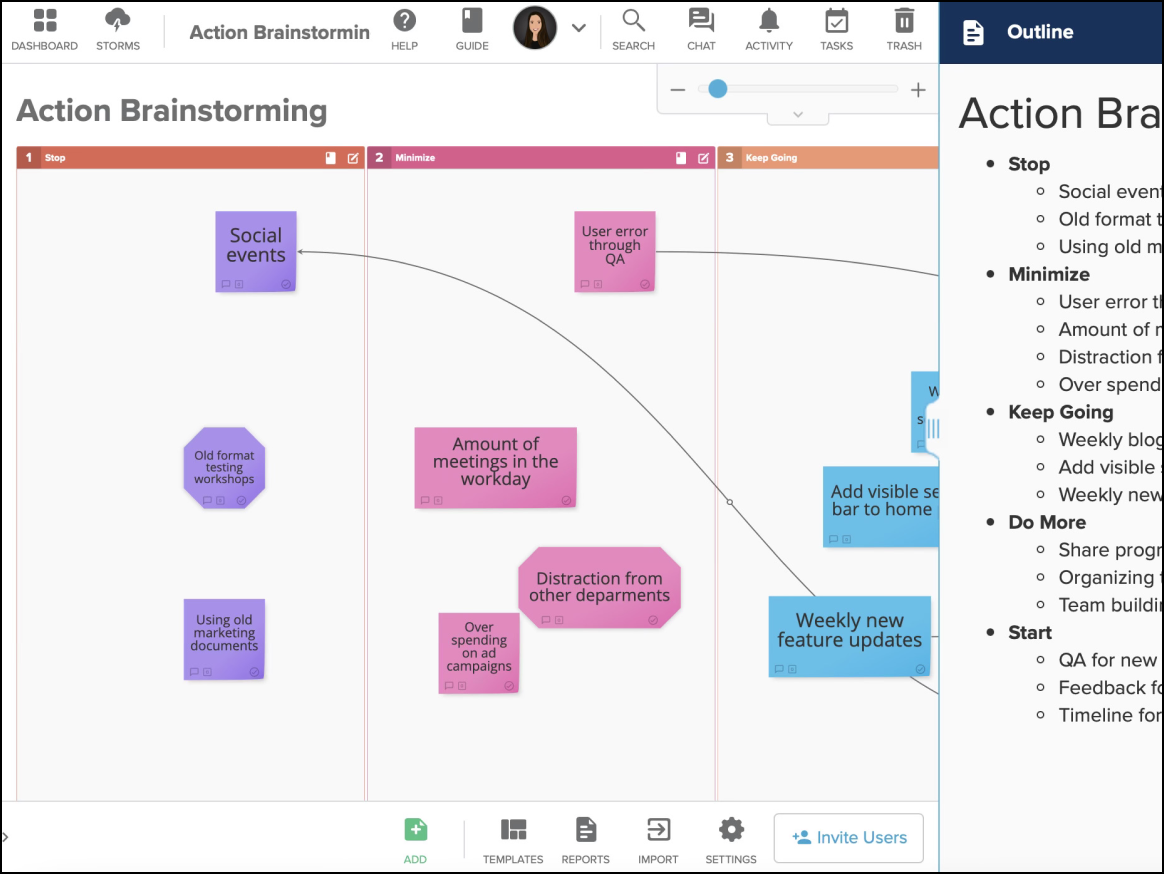Select the Add visible search bar note
1164x874 pixels.
(x=881, y=506)
